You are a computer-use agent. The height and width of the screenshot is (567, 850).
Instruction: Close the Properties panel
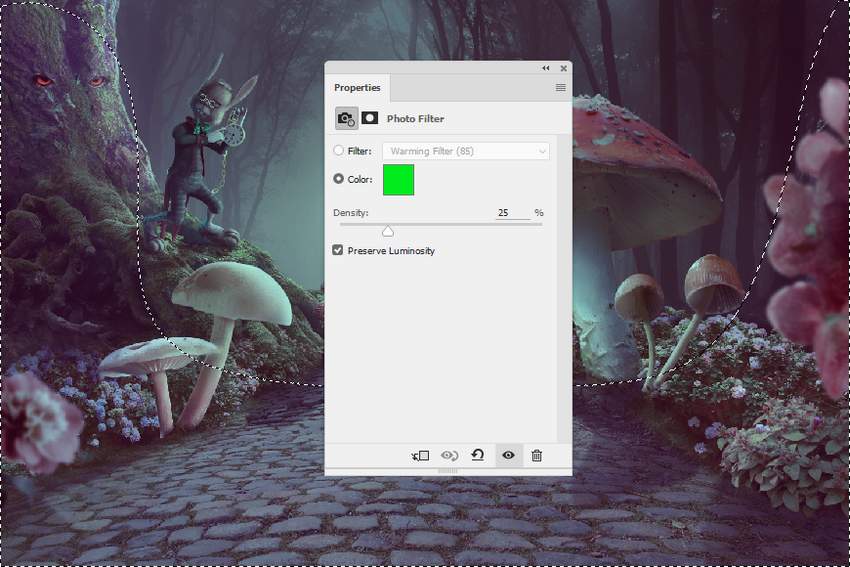[x=563, y=68]
